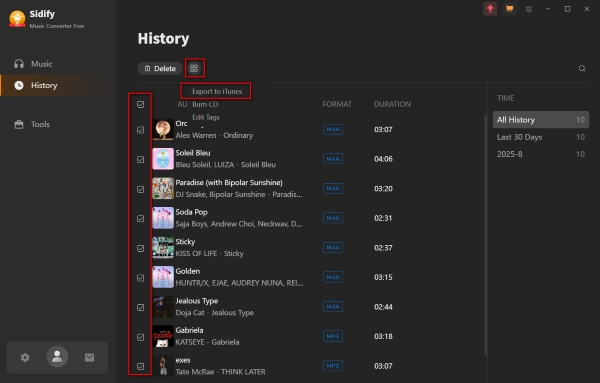This screenshot has width=600, height=383.
Task: Click the artist text Tate McRae - THINK LATER
Action: coord(220,372)
